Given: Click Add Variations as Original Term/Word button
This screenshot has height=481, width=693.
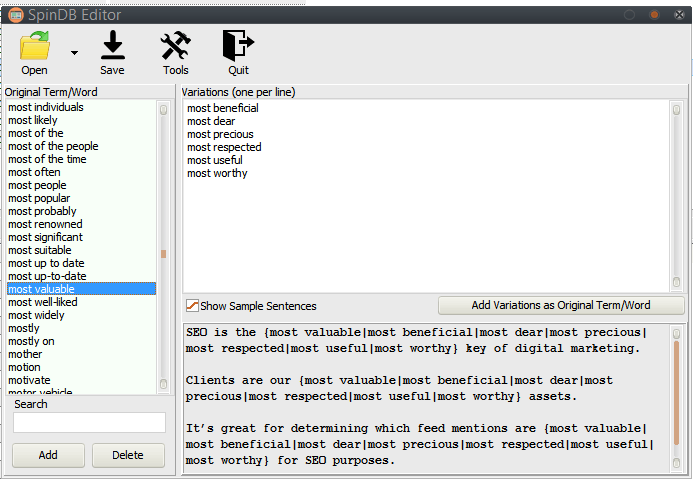Looking at the screenshot, I should (x=561, y=305).
